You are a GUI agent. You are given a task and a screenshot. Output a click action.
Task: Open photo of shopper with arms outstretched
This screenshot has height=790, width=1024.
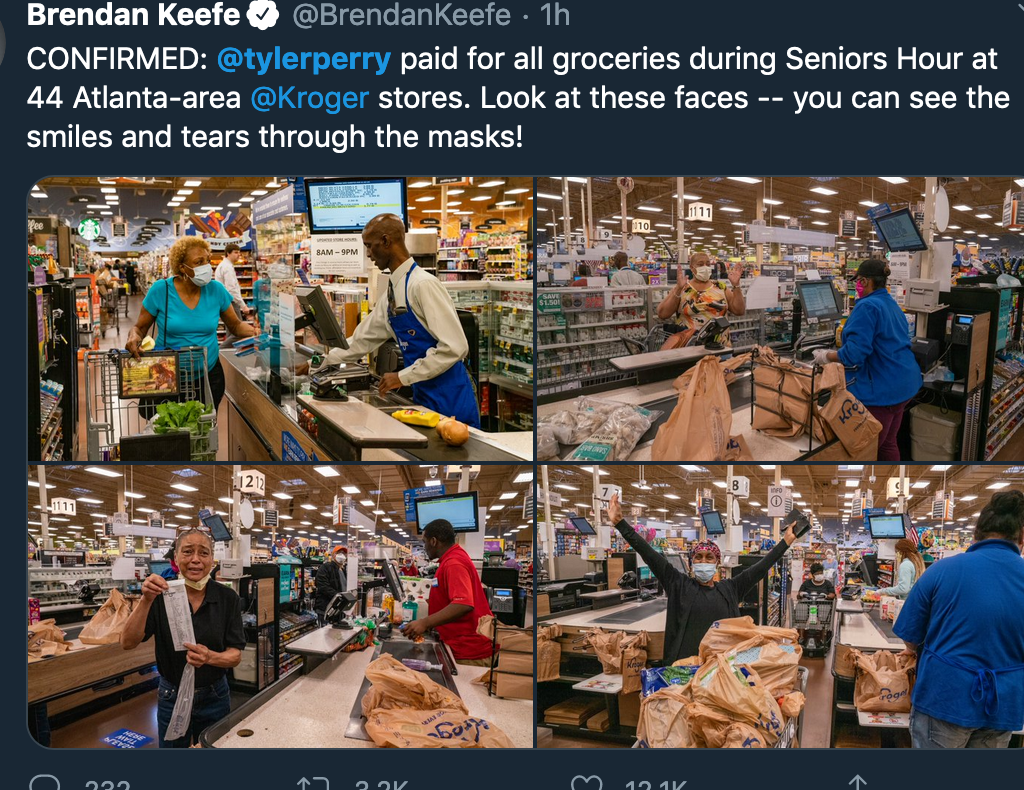780,607
